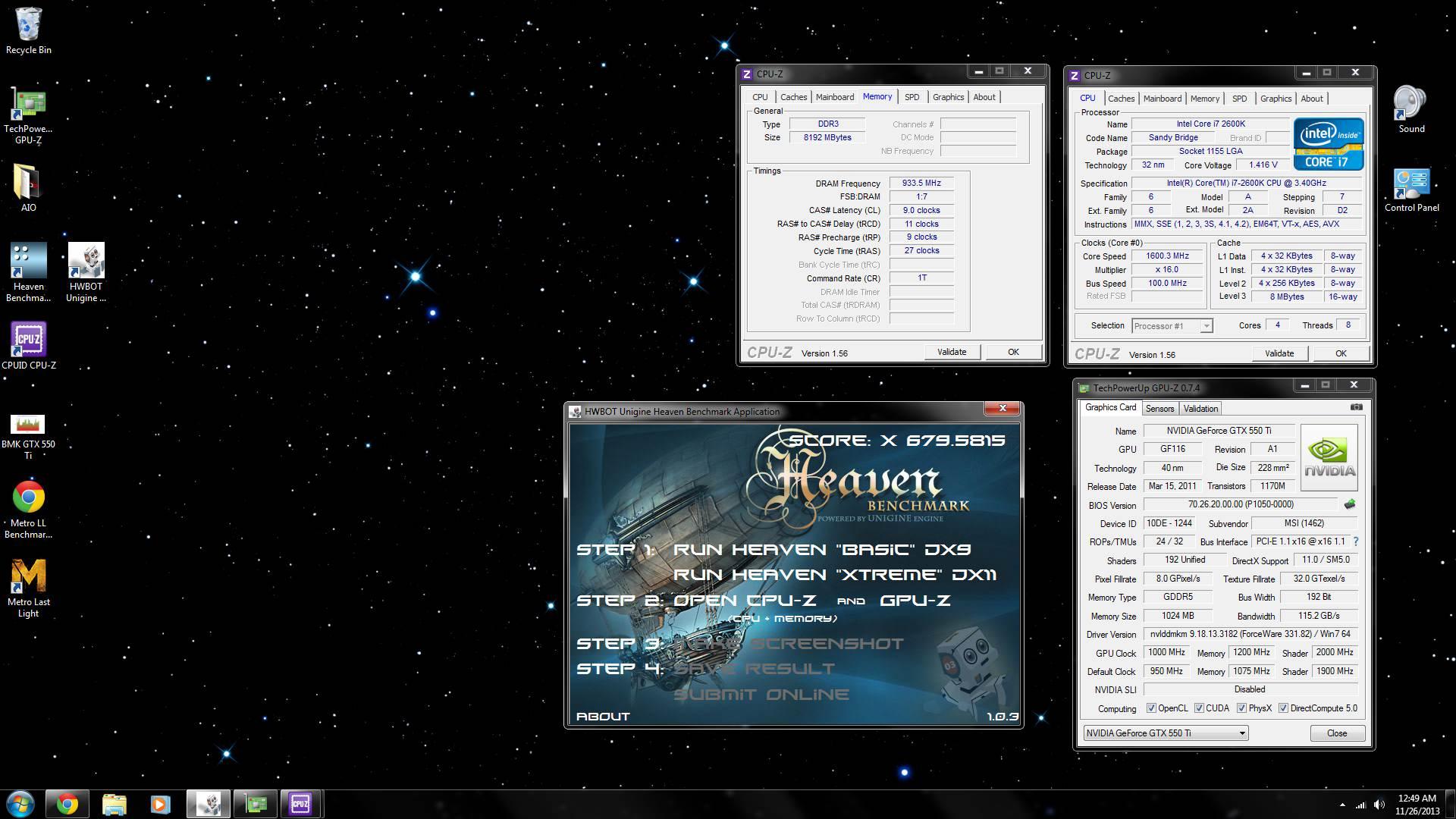This screenshot has width=1456, height=819.
Task: Click the Core Voltage 1.416 V value
Action: tap(1263, 165)
